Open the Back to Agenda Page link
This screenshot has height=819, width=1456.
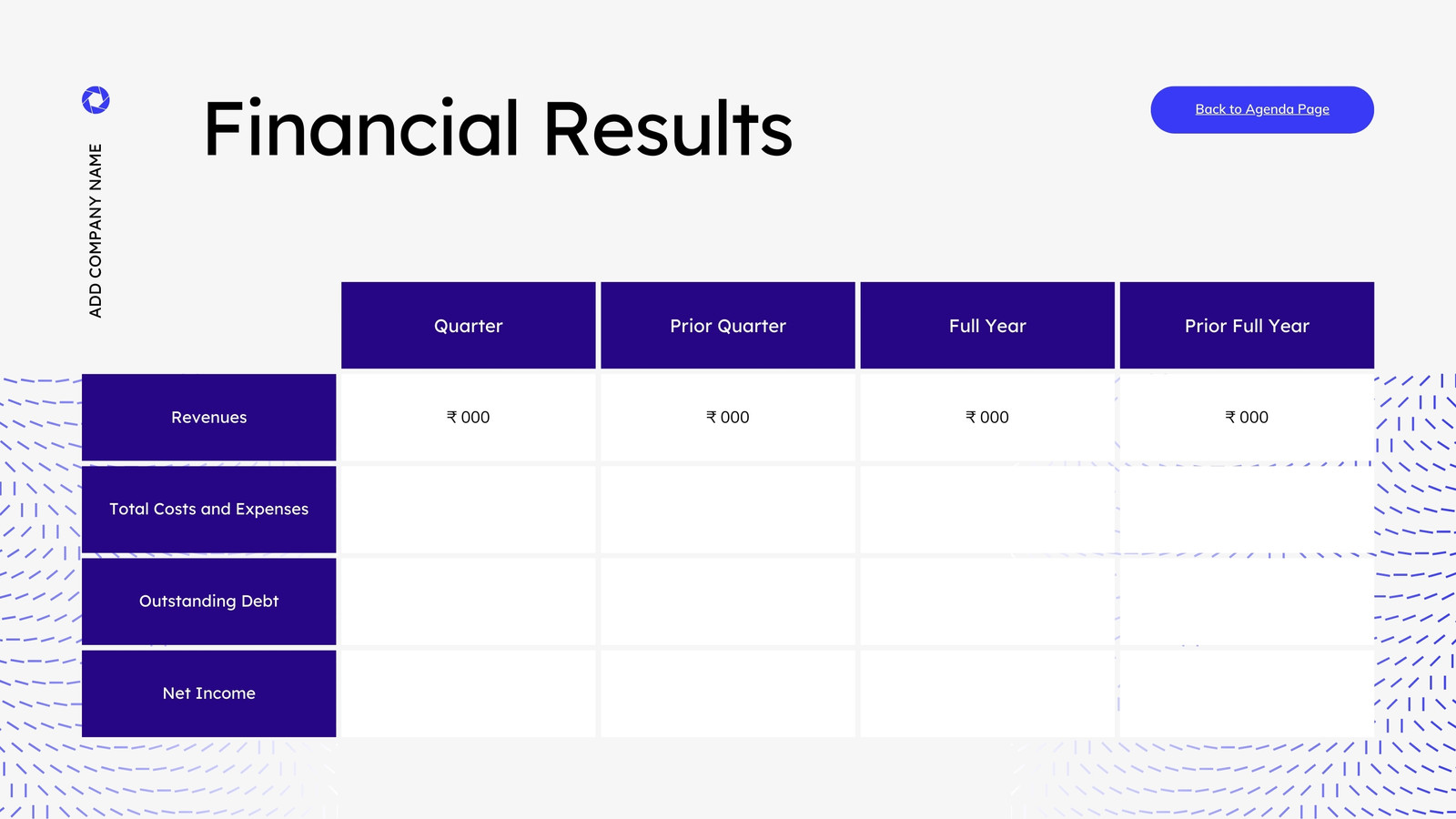[x=1262, y=109]
